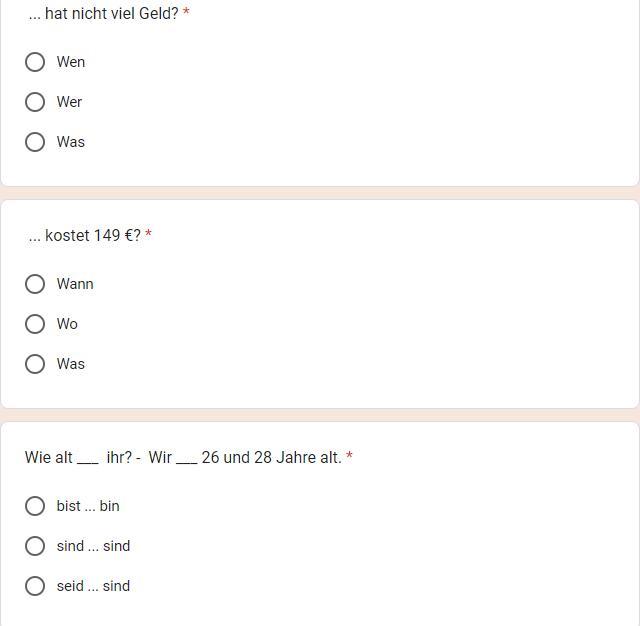Click the '... kostet 149 €?' question text

coord(85,236)
